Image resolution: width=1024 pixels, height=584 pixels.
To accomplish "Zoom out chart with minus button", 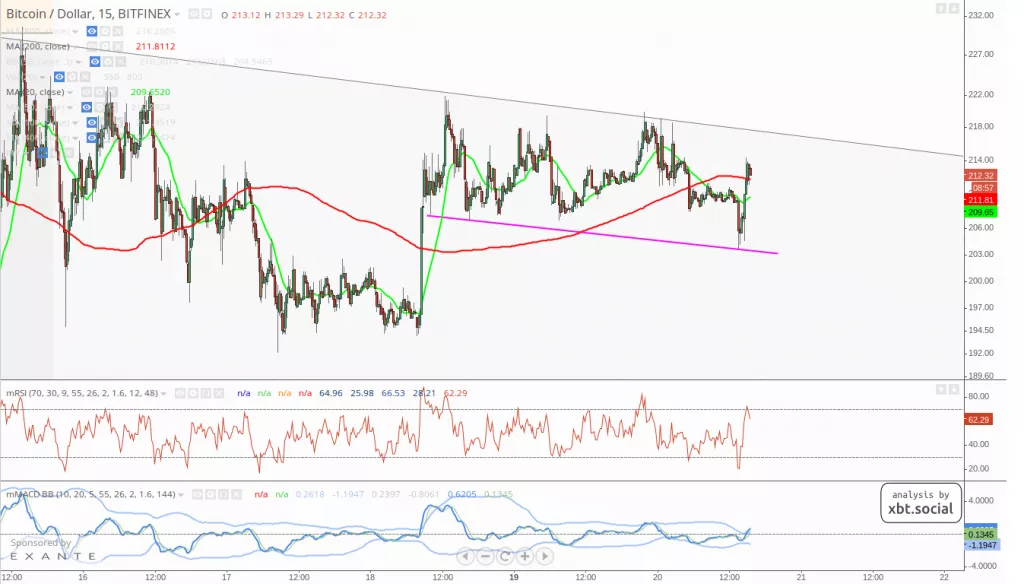I will click(x=485, y=556).
